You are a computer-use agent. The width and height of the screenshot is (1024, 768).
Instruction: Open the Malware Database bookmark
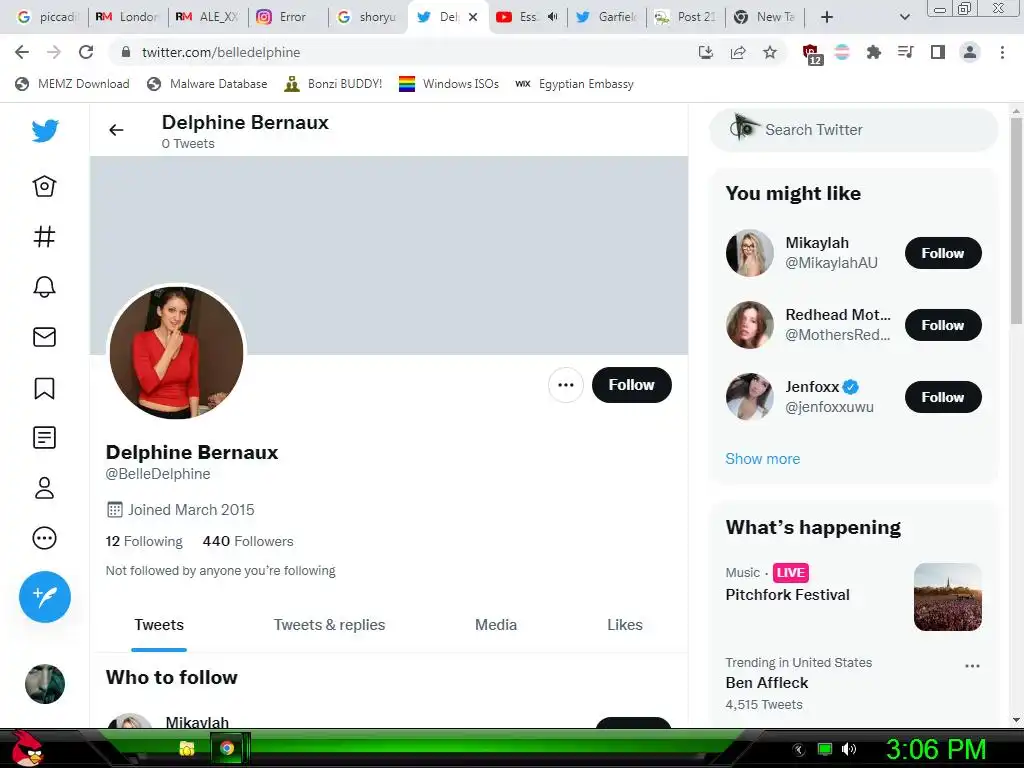208,84
